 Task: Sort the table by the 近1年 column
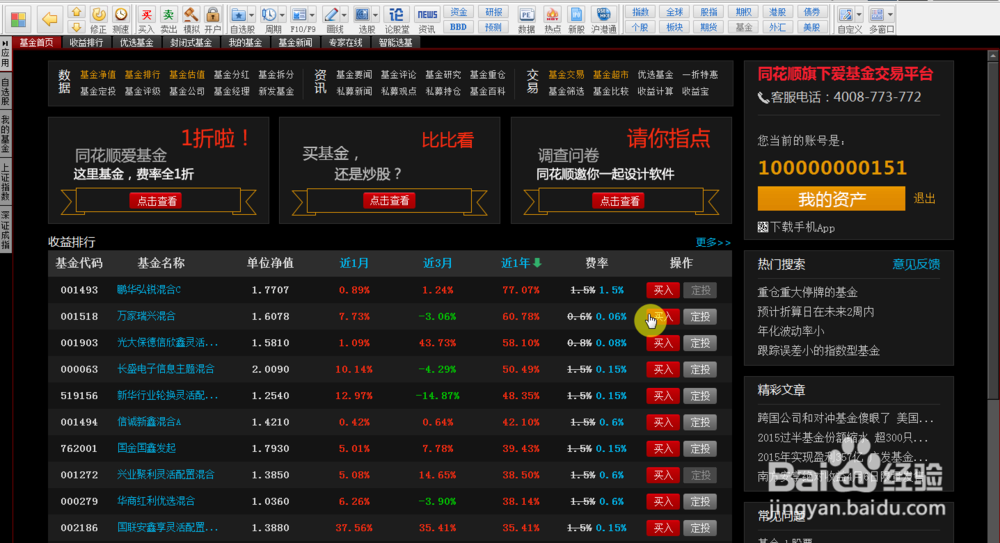tap(520, 263)
